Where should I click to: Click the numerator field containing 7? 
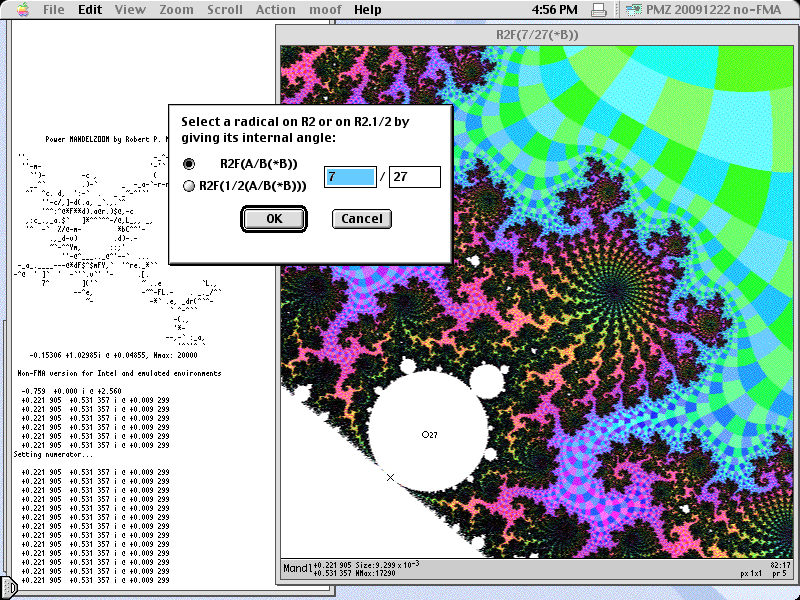(x=350, y=177)
